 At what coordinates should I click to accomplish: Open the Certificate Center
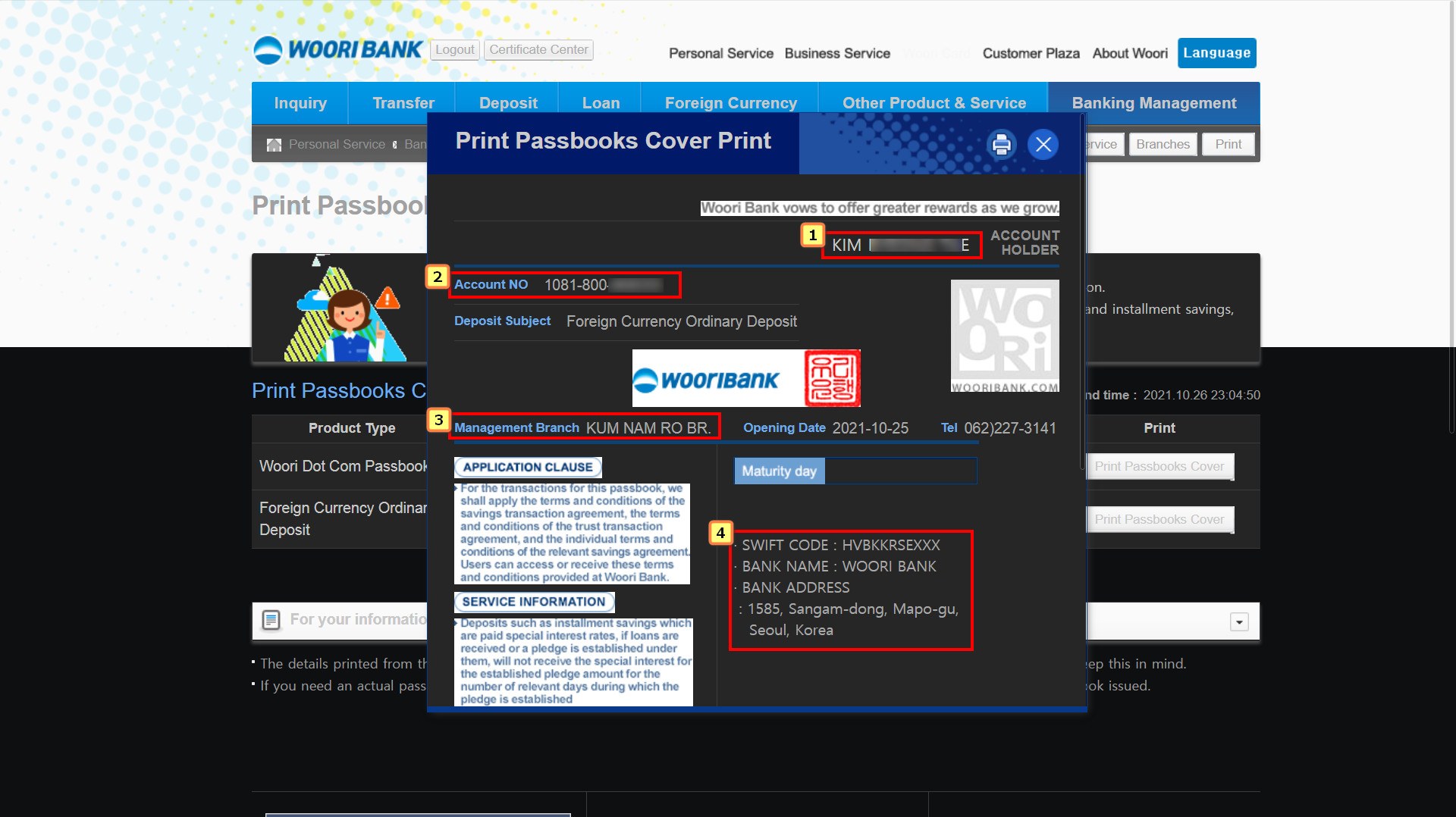point(538,50)
